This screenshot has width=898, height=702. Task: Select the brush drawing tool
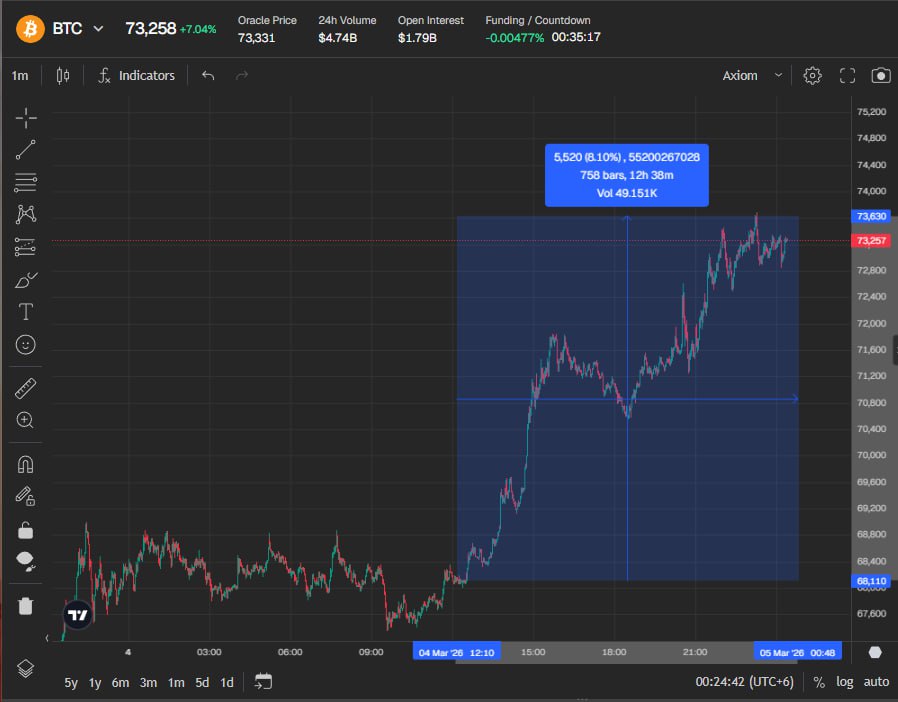click(x=26, y=280)
